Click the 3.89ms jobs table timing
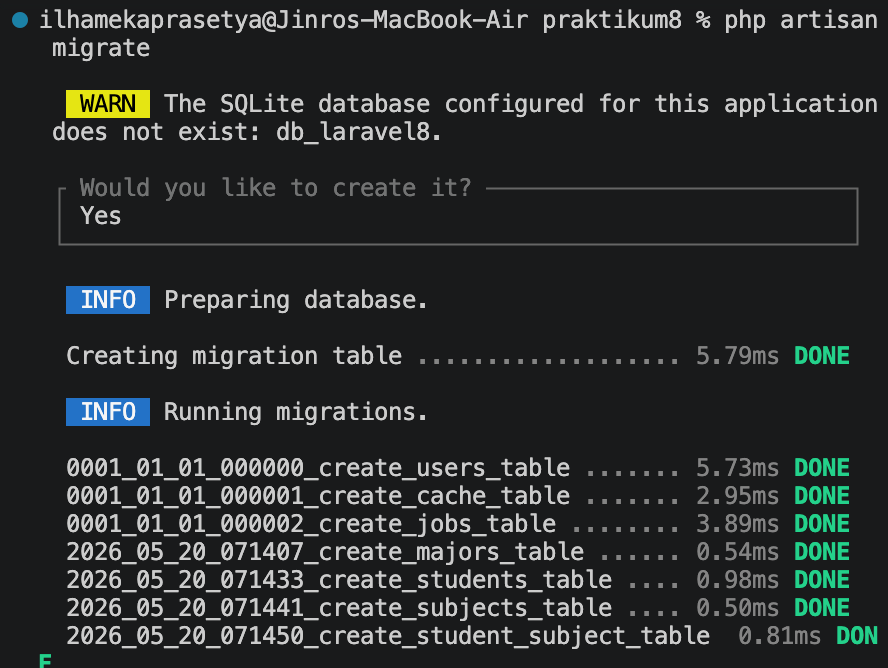 pos(737,524)
